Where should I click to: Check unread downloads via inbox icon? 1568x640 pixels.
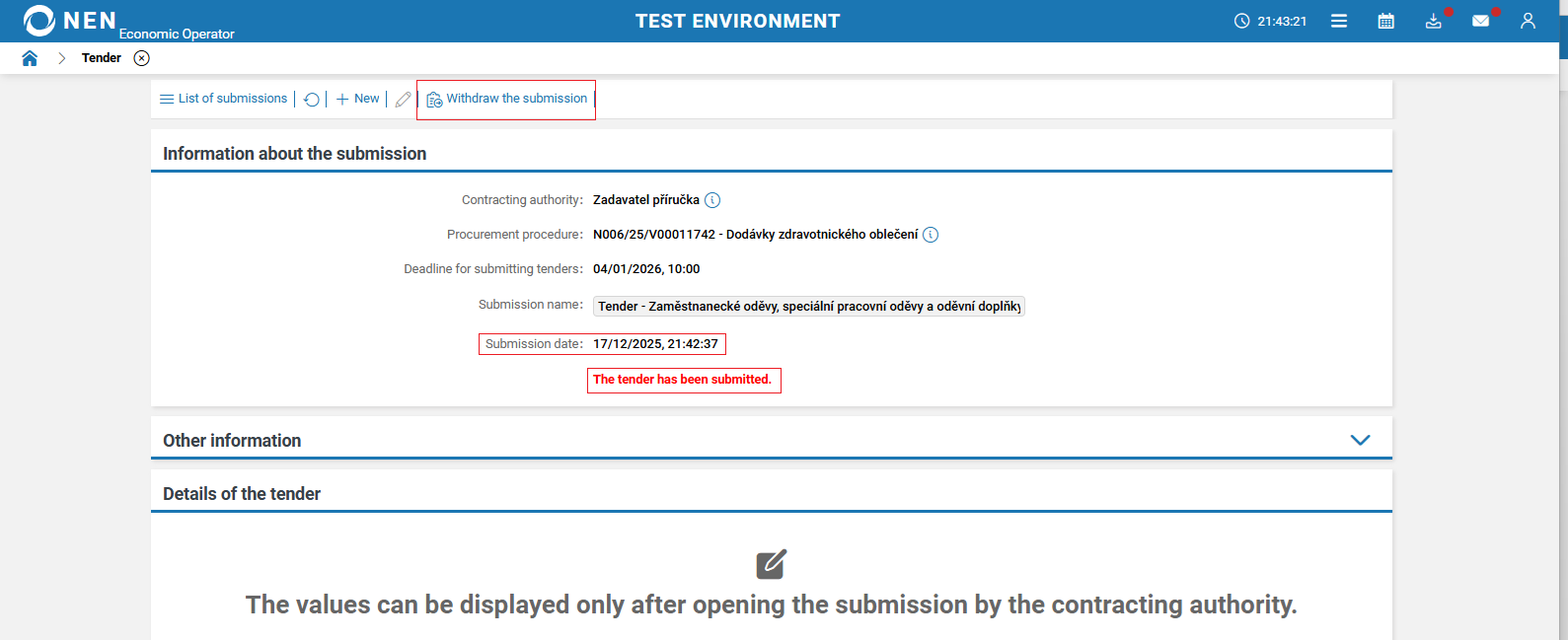1433,20
